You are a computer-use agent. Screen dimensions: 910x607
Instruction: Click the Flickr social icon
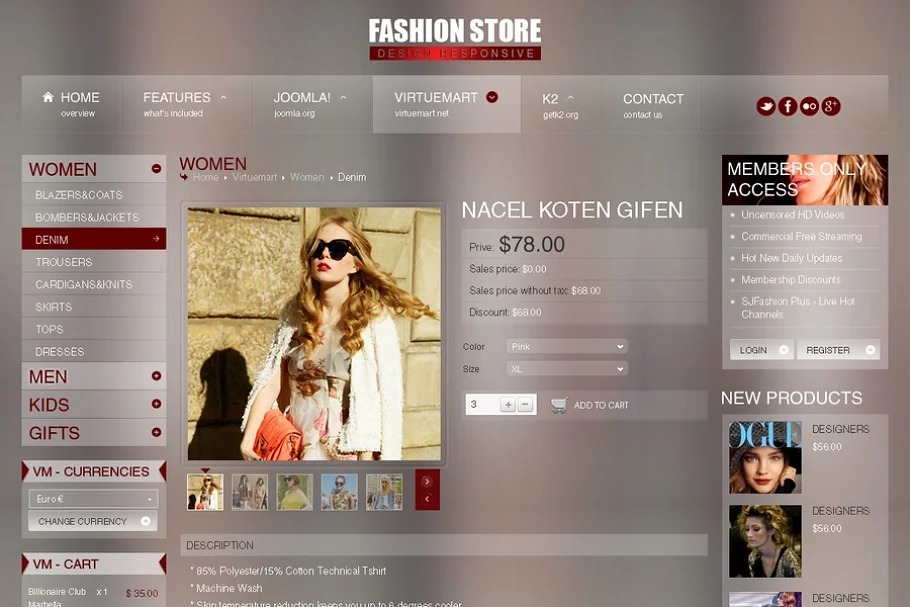pos(809,106)
